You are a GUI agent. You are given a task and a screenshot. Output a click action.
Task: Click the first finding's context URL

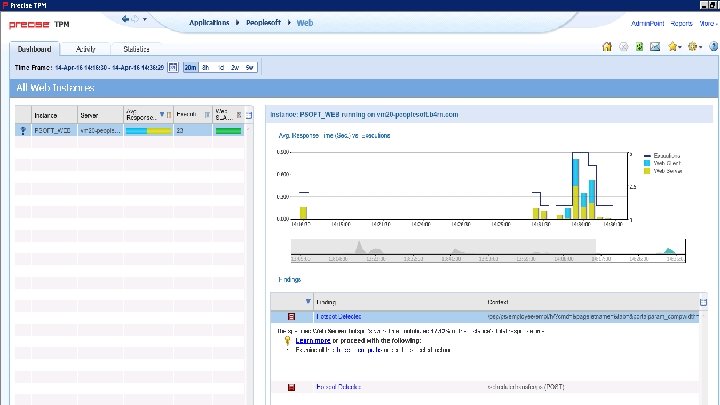[x=593, y=316]
